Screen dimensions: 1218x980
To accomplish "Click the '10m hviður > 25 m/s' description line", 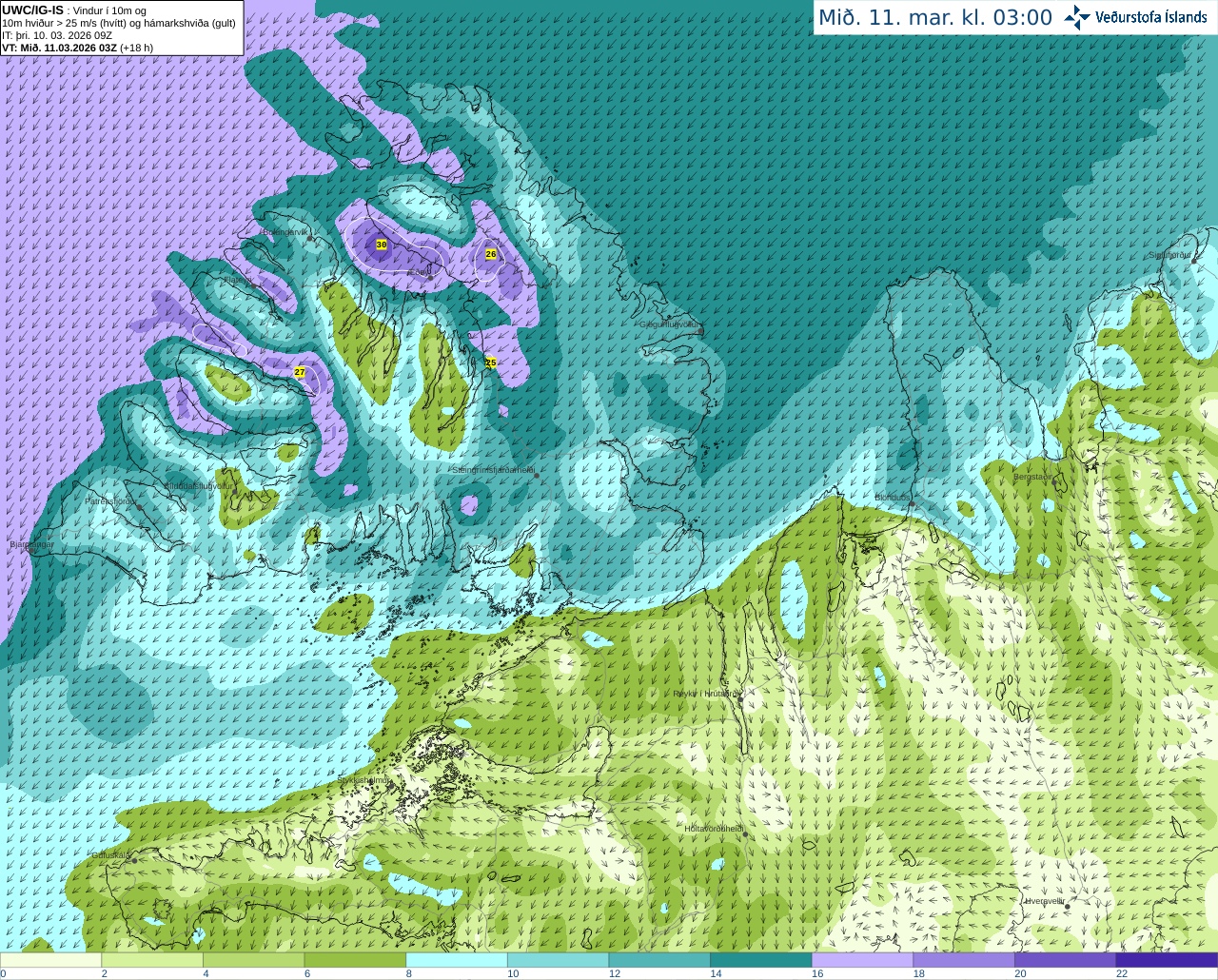I will [x=119, y=23].
